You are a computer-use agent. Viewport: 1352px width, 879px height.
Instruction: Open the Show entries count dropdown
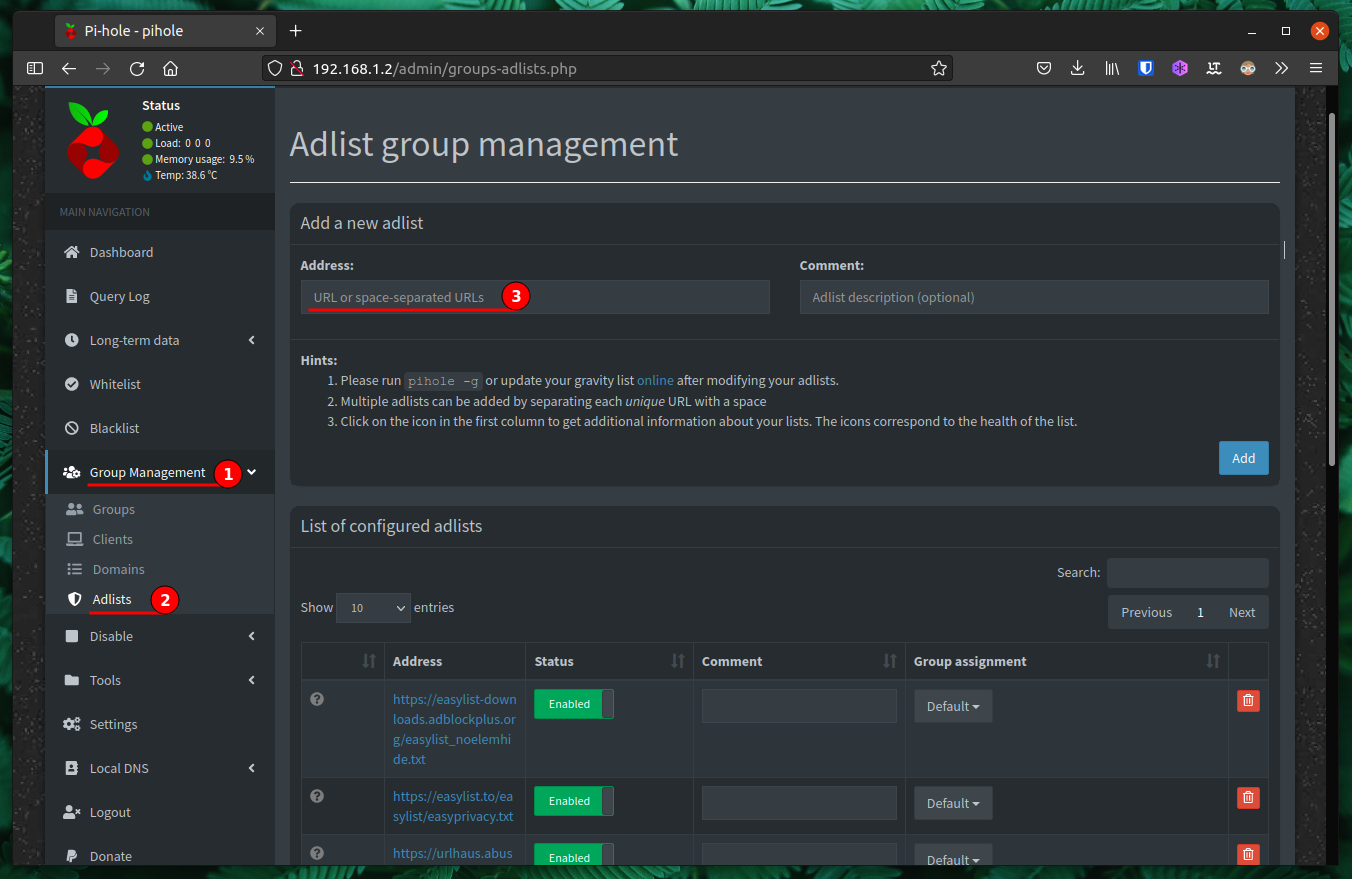click(374, 607)
